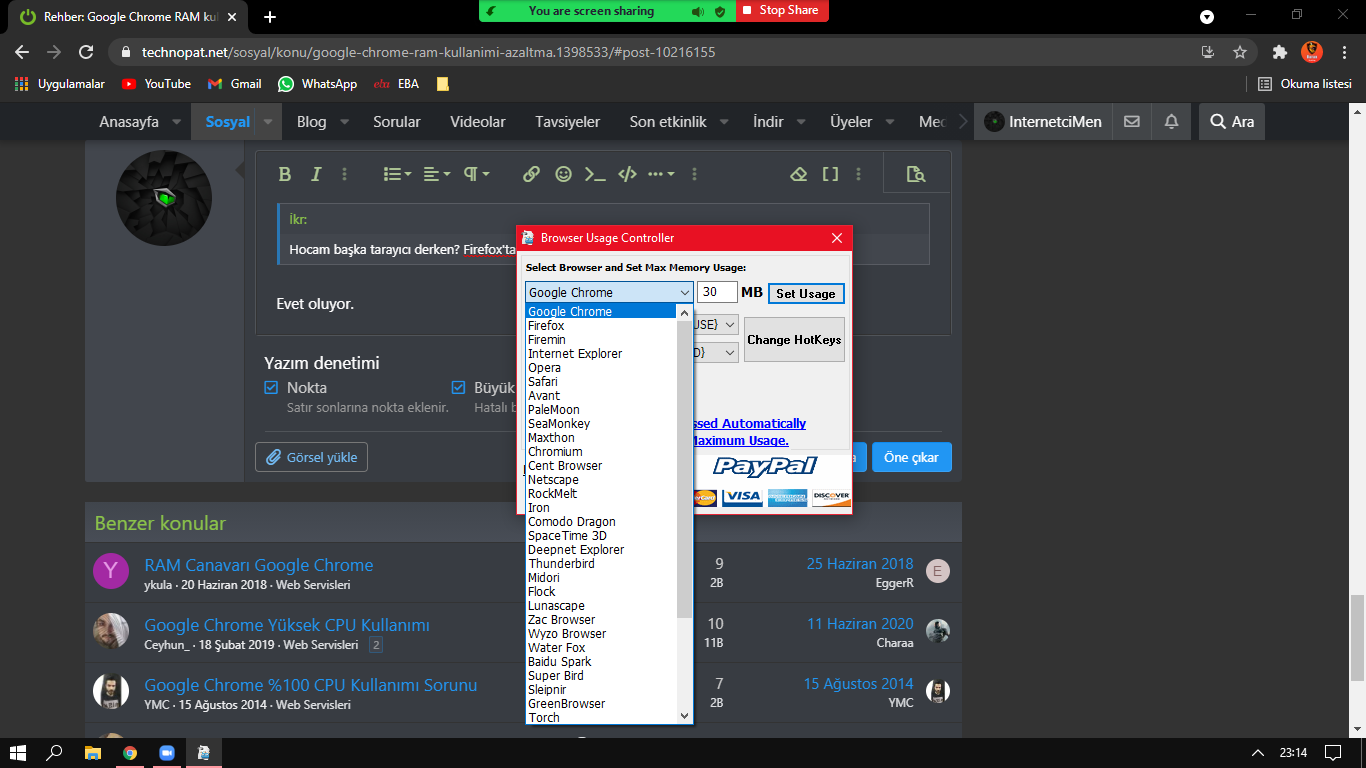This screenshot has height=768, width=1366.
Task: Click the Ara search button
Action: click(x=1232, y=122)
